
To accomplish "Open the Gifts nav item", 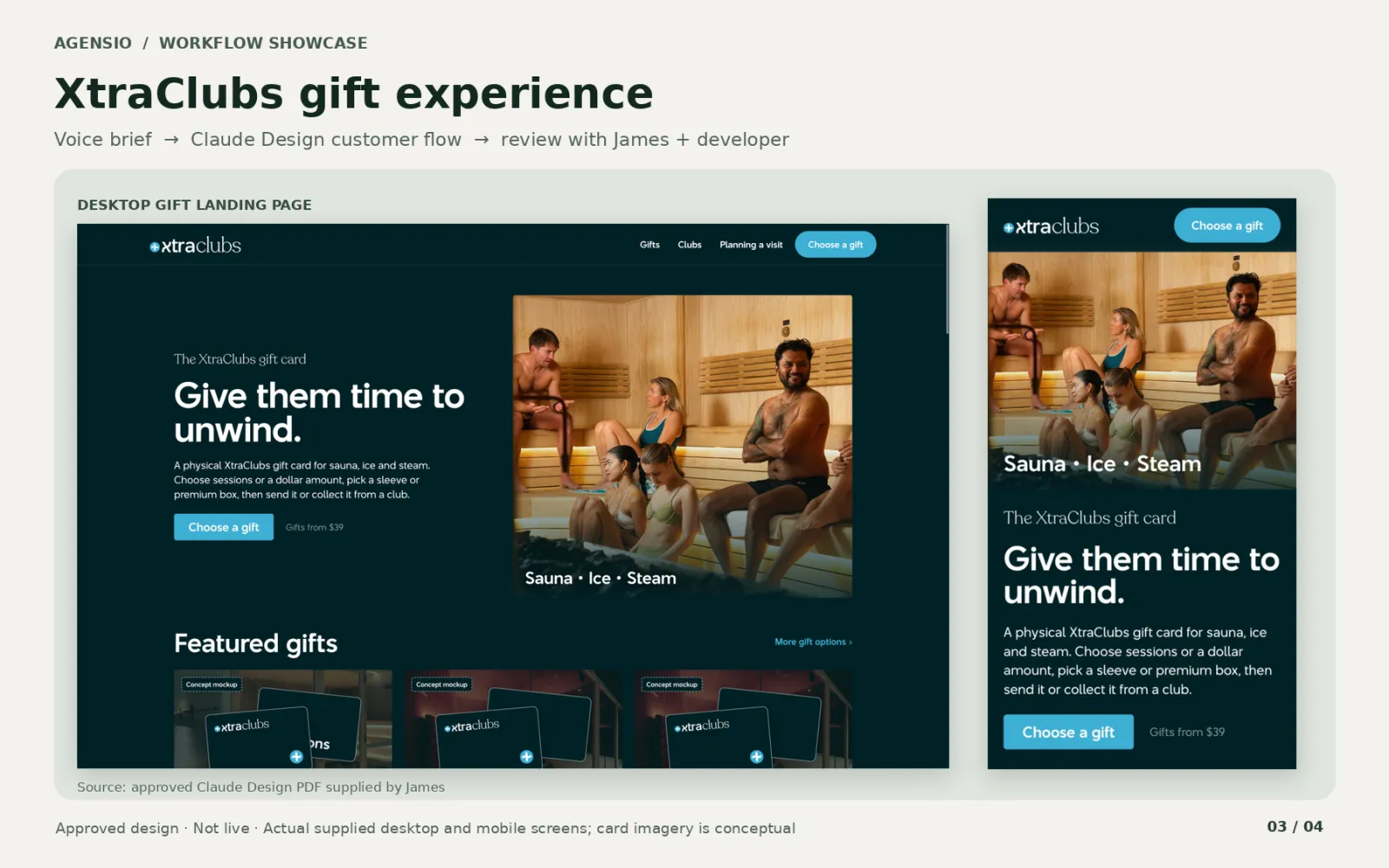I will [649, 245].
